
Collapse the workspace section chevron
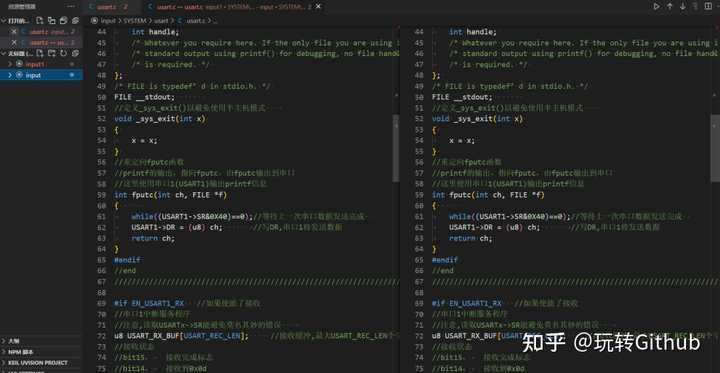[x=4, y=54]
